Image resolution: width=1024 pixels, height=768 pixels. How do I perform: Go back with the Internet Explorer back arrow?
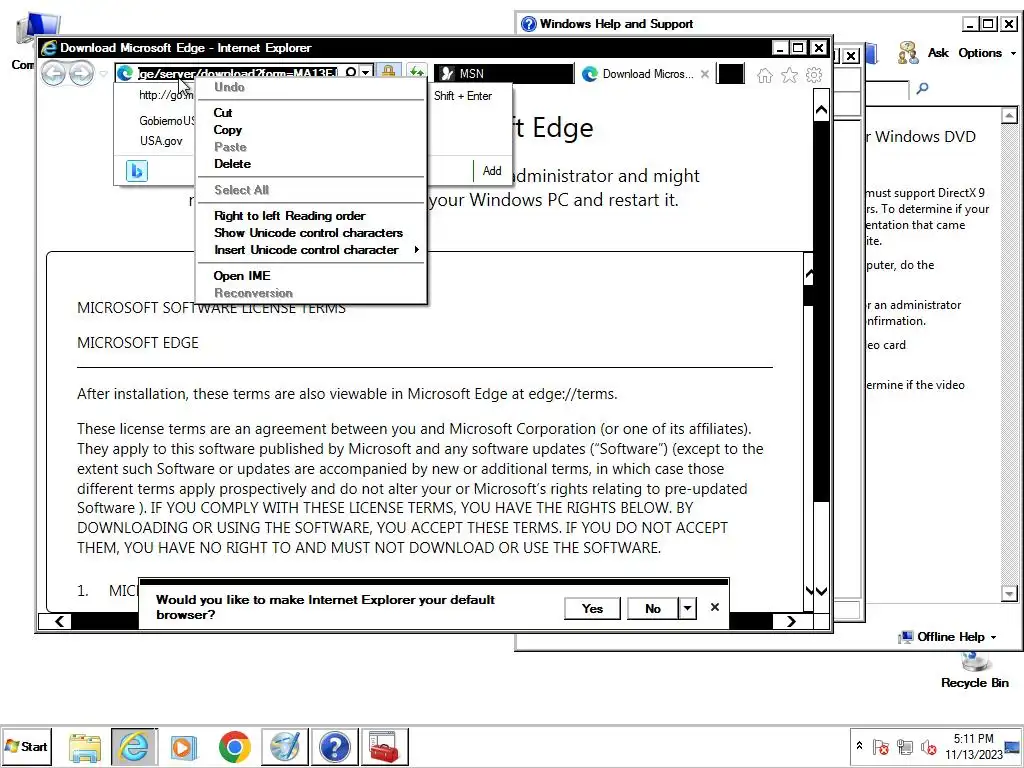(x=54, y=73)
